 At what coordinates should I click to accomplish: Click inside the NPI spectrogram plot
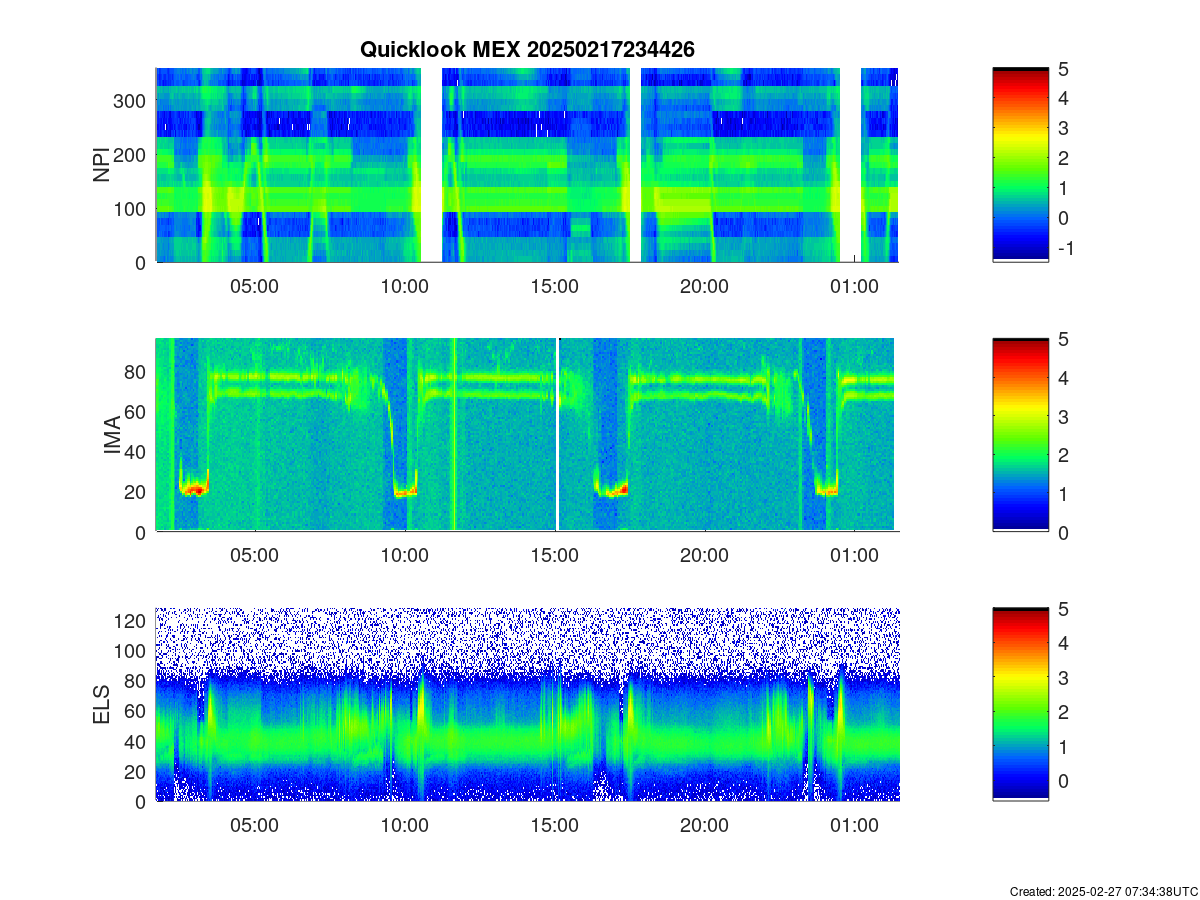click(527, 165)
